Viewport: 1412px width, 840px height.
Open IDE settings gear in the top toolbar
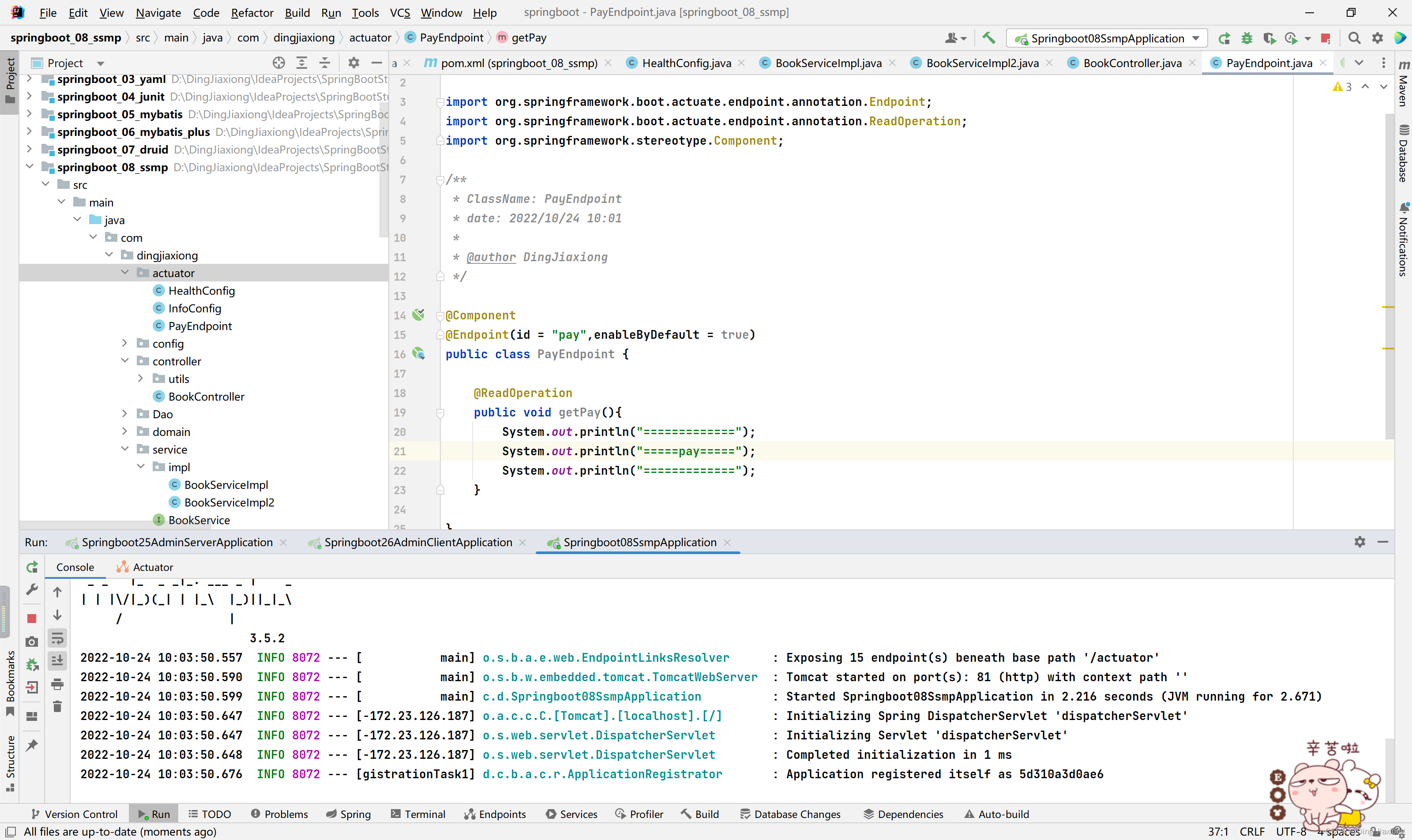(1378, 38)
